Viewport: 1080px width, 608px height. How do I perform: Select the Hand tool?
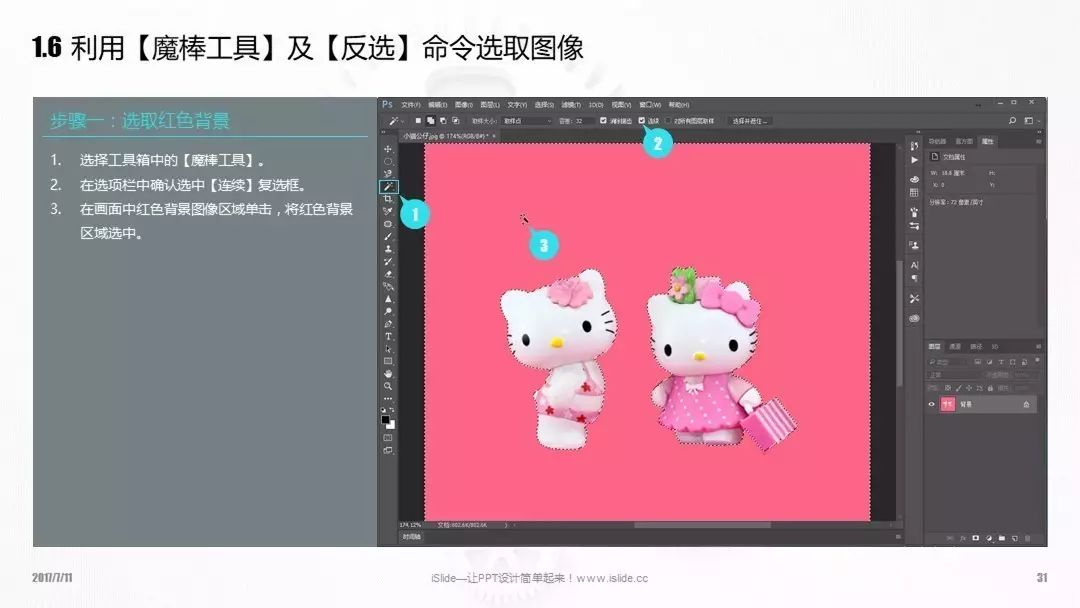[x=388, y=374]
